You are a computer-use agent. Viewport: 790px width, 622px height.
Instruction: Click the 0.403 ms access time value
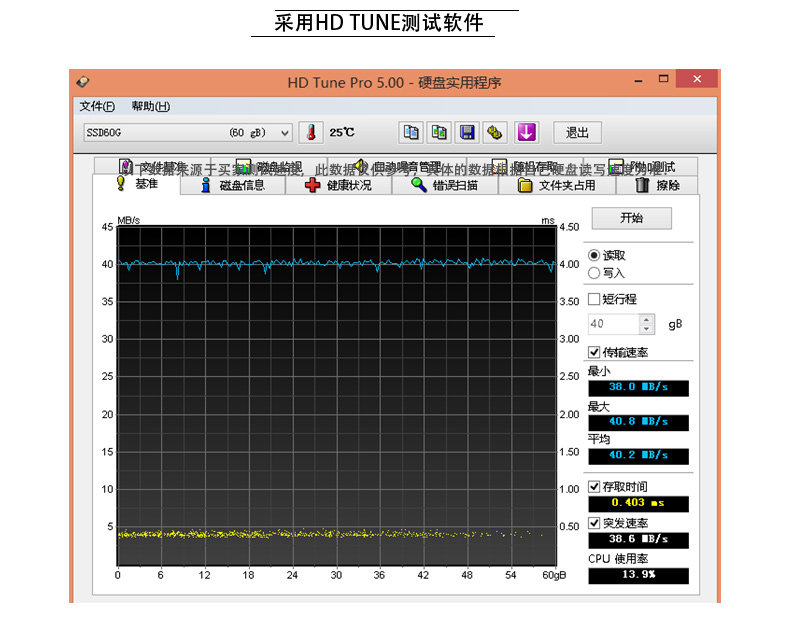click(x=638, y=503)
